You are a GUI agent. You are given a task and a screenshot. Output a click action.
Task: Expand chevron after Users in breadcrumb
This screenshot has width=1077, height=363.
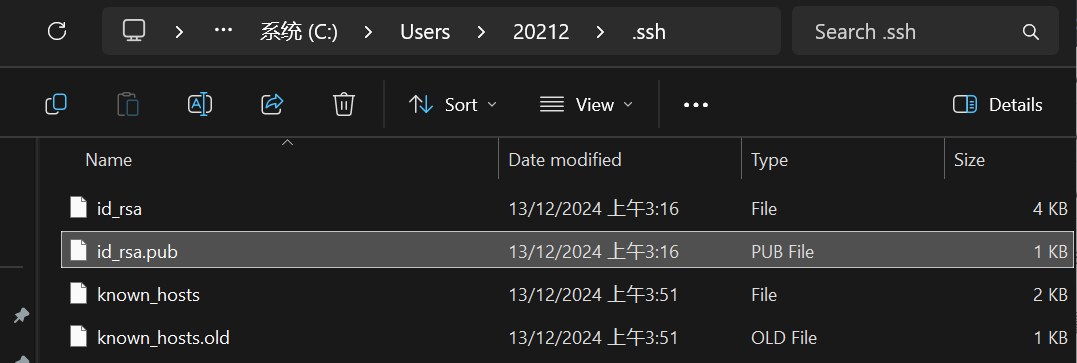tap(481, 32)
